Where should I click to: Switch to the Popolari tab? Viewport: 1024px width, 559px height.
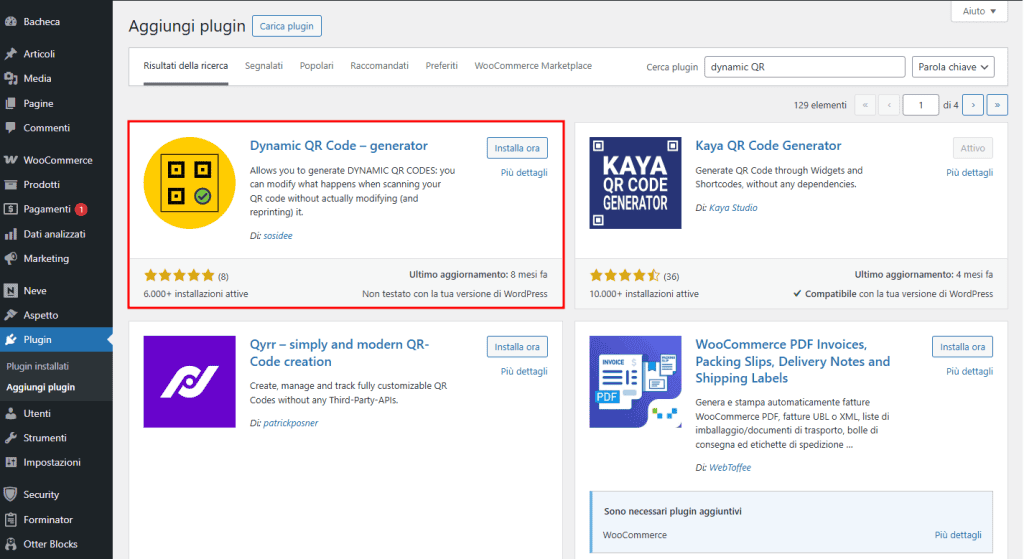click(316, 66)
